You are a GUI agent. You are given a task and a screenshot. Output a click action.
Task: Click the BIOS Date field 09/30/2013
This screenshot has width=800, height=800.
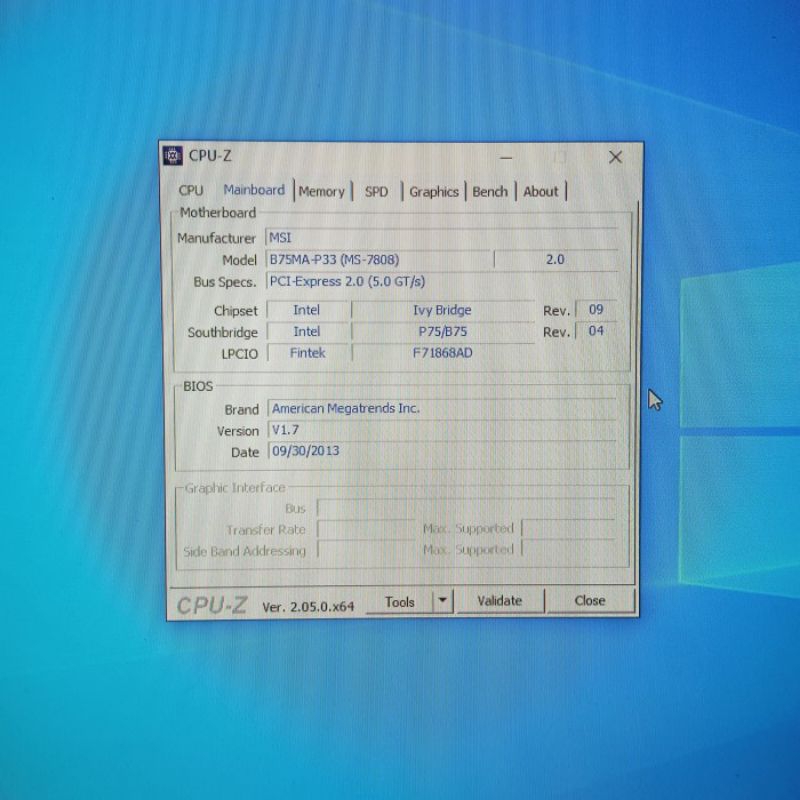pyautogui.click(x=440, y=451)
